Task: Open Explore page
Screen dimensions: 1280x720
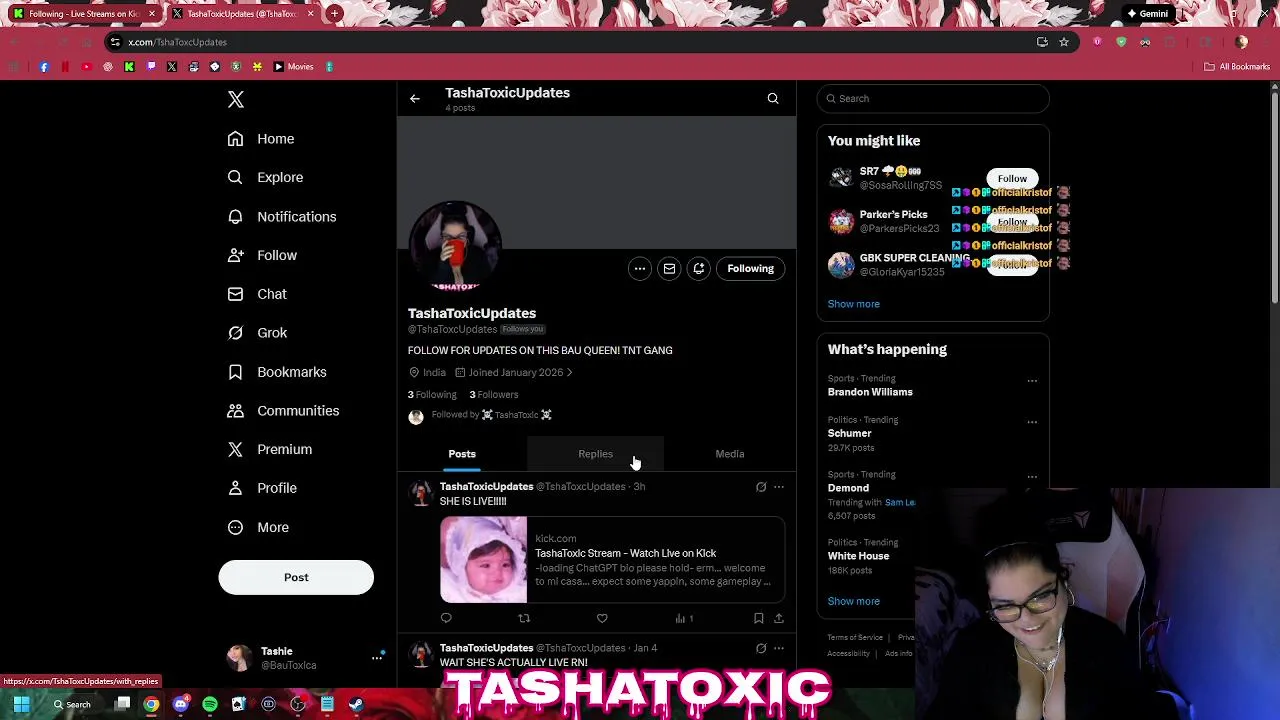Action: point(265,177)
